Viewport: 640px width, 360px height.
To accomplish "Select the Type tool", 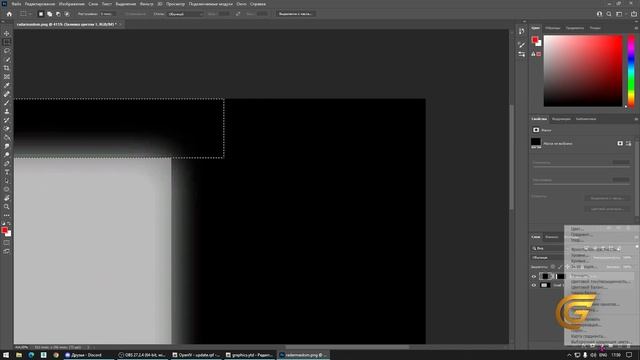I will pyautogui.click(x=7, y=172).
